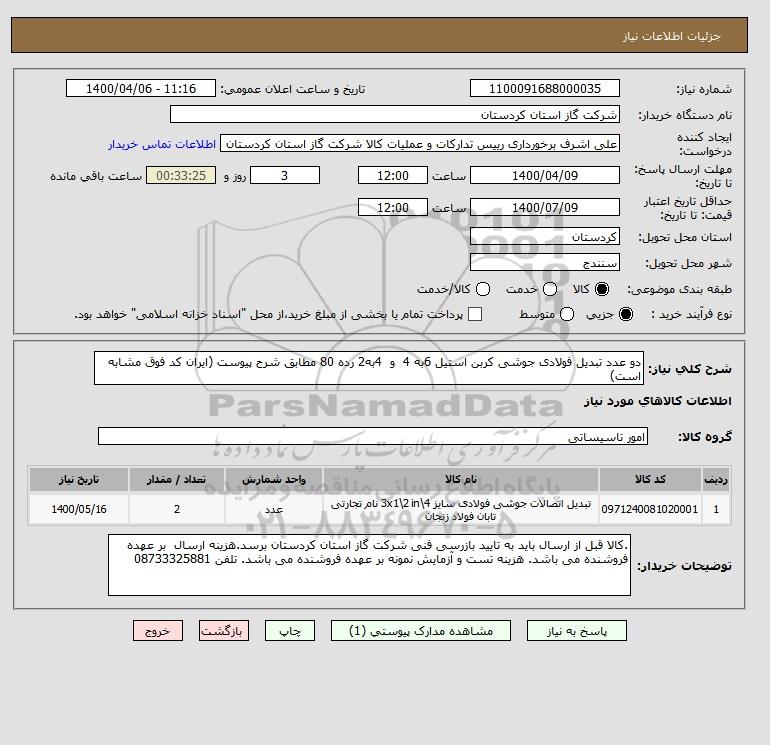Click the اطلاعات کالاهای مورد نیاز heading
The image size is (770, 745).
658,401
